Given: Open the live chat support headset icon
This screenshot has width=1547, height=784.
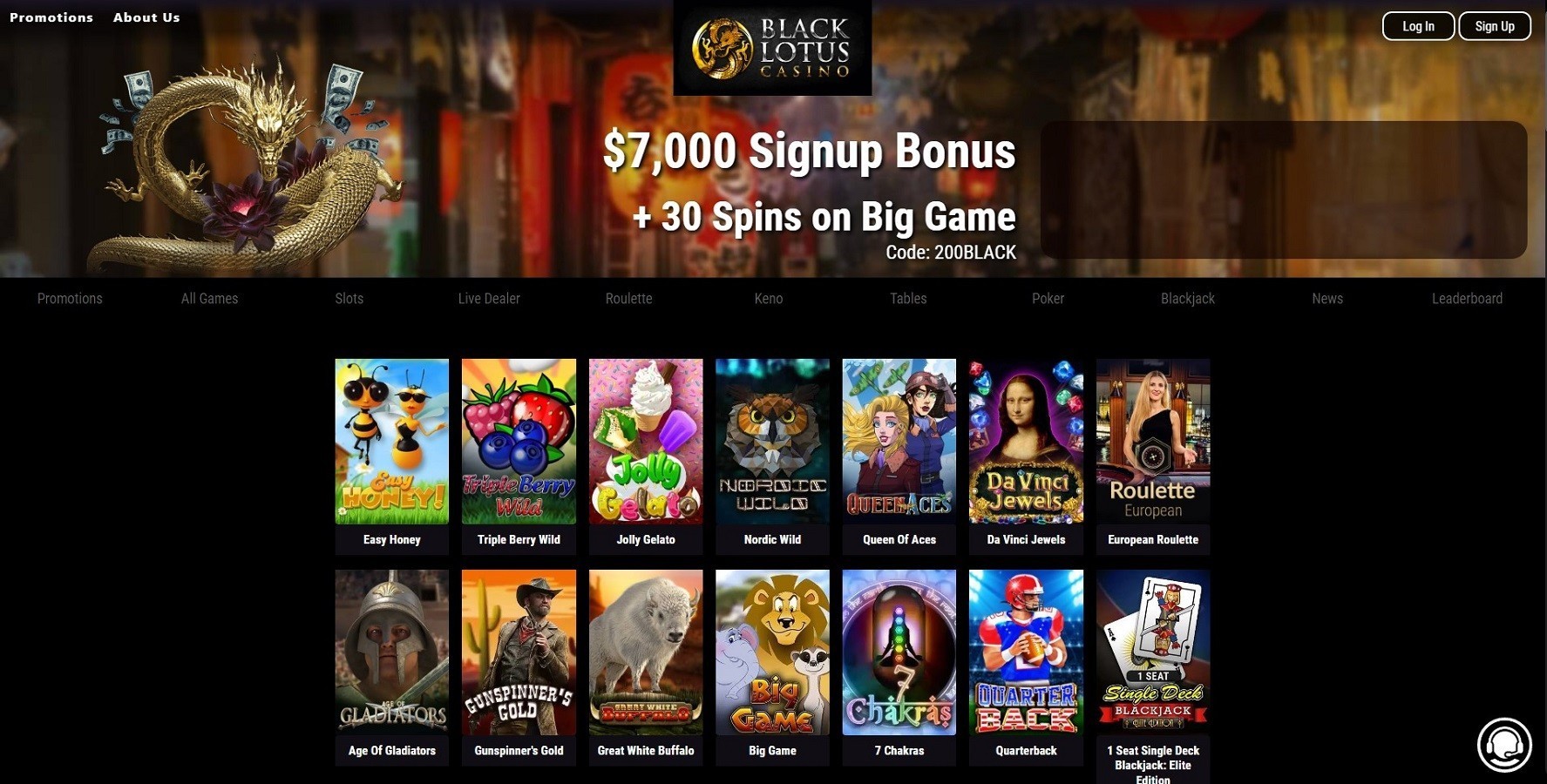Looking at the screenshot, I should pyautogui.click(x=1504, y=745).
